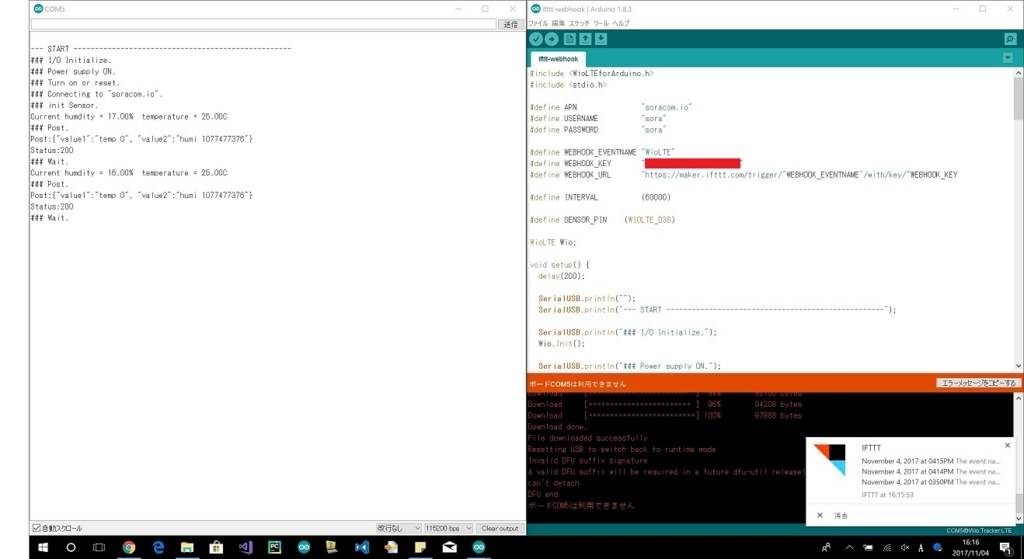Click the console scroll-down arrow in Arduino
Image resolution: width=1024 pixels, height=559 pixels.
click(1019, 520)
